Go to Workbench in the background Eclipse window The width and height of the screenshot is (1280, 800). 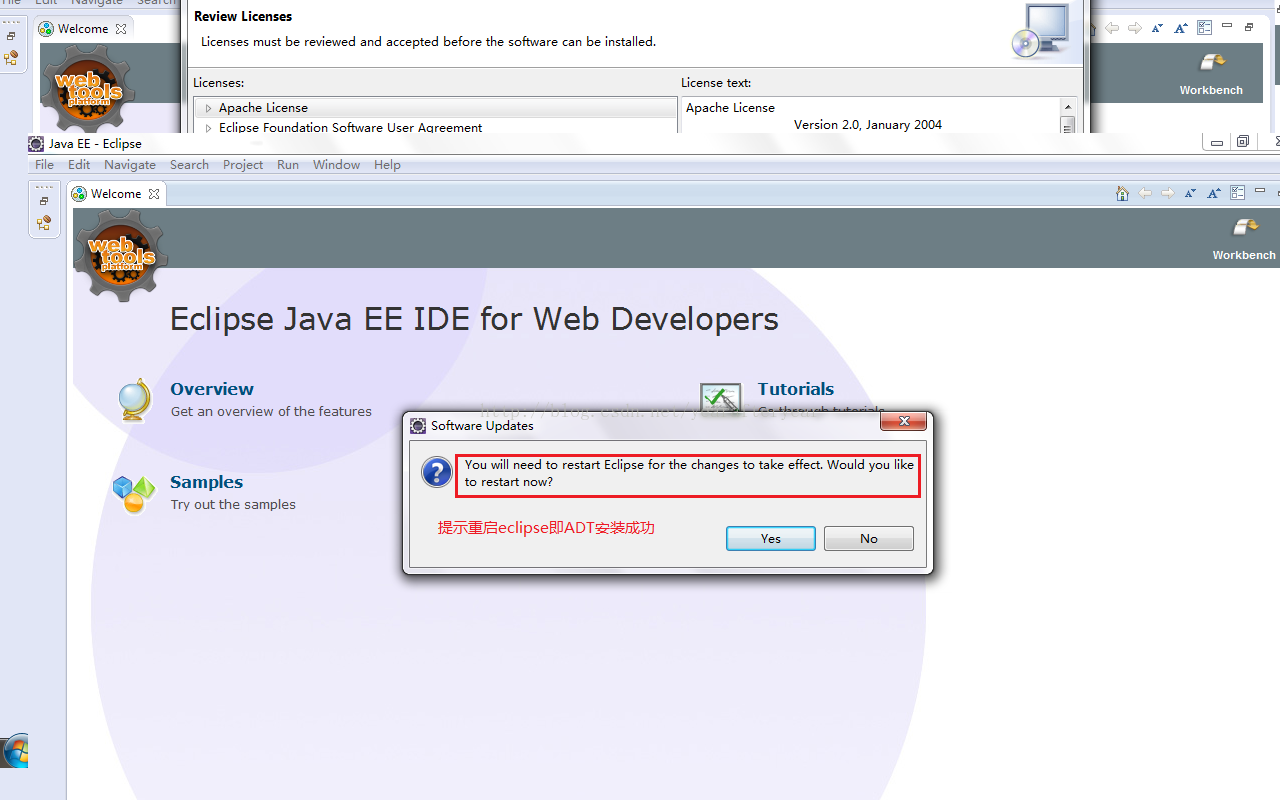1211,75
